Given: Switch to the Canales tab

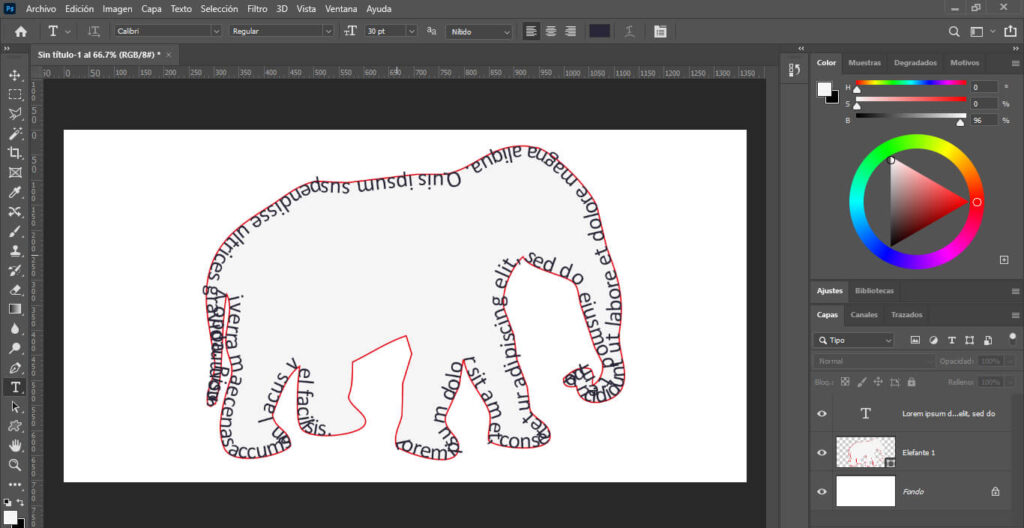Looking at the screenshot, I should (x=864, y=315).
